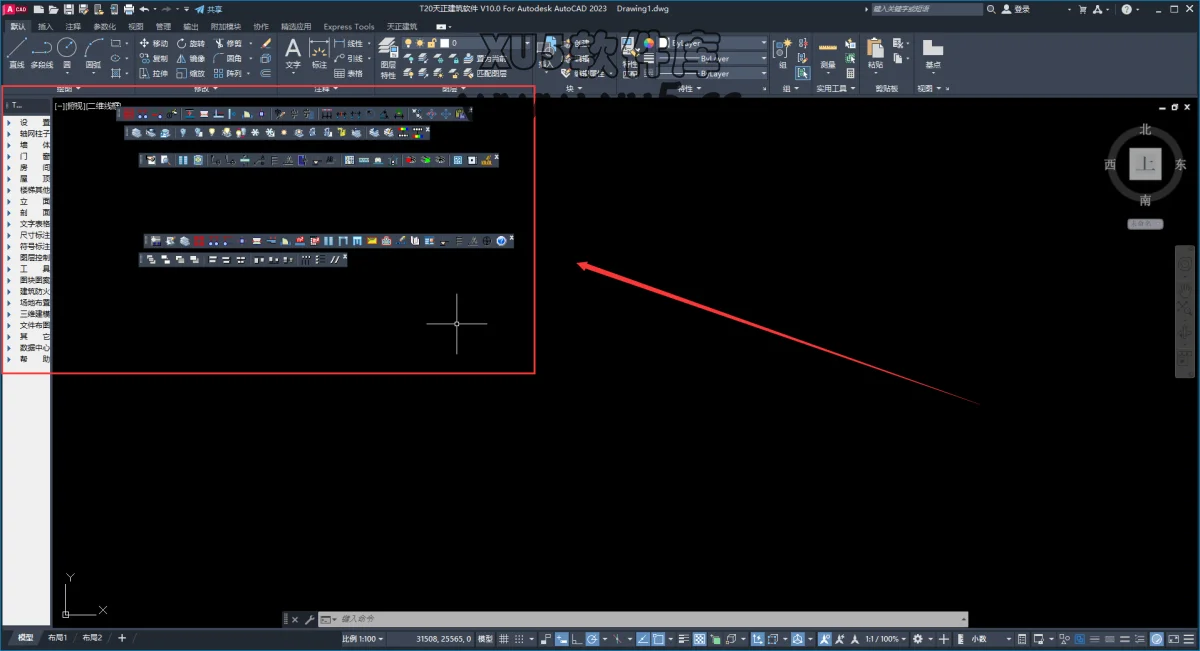Open the 布局1 layout tab

(59, 638)
